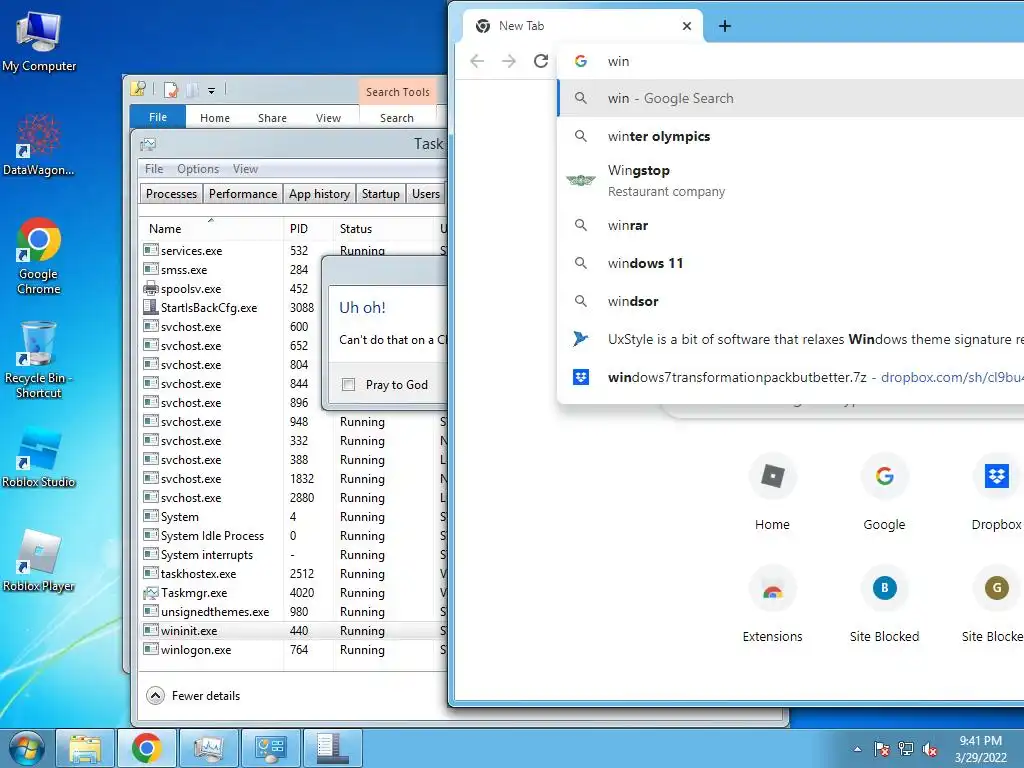Expand Explorer quick access toolbar dropdown
Screen dimensions: 1024x768
tap(212, 91)
